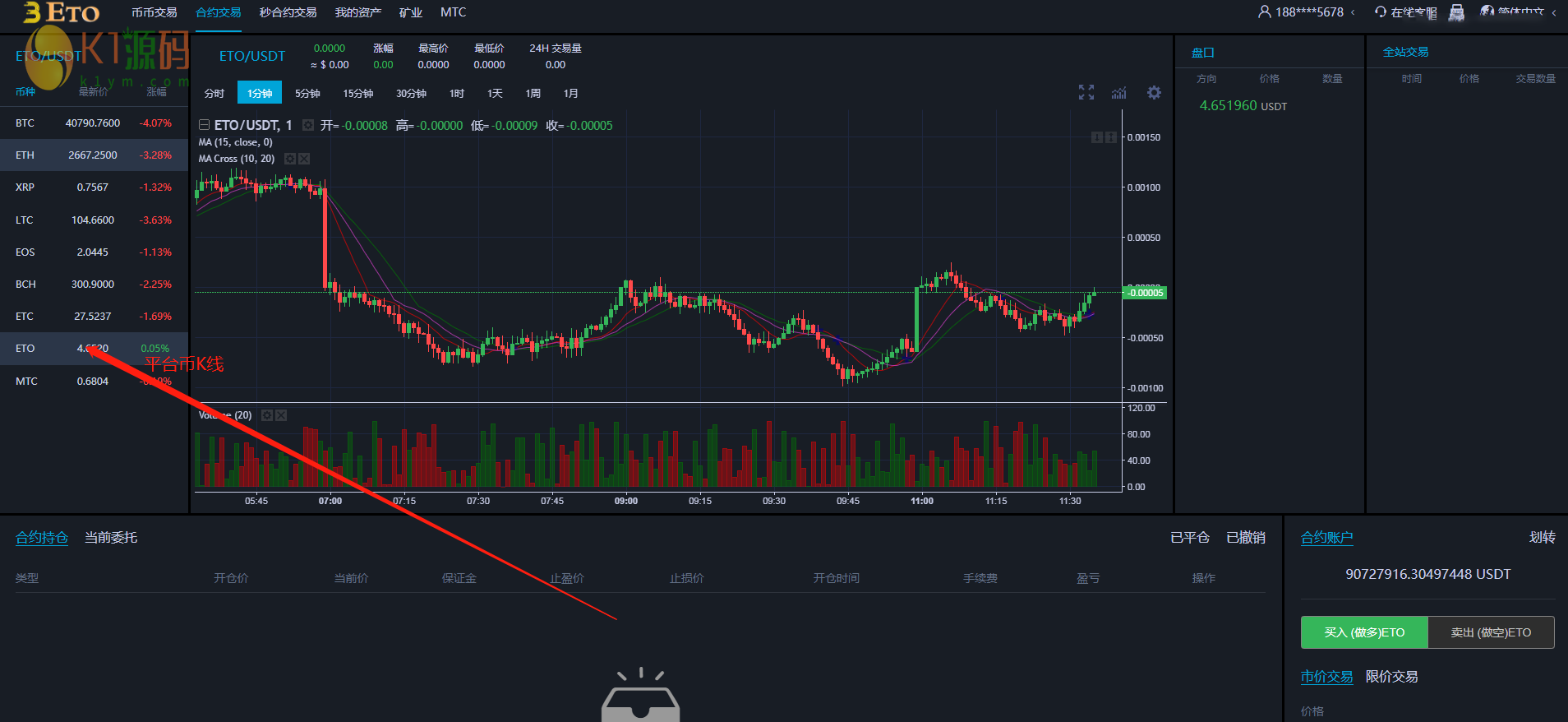Click the 在线客服 support link

pyautogui.click(x=1414, y=12)
